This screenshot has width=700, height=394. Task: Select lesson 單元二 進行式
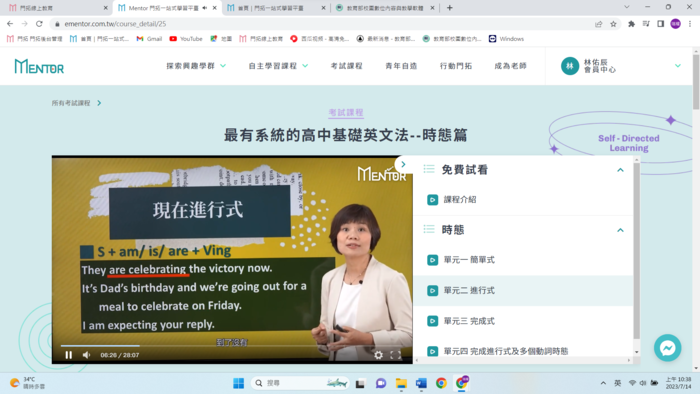(x=523, y=290)
